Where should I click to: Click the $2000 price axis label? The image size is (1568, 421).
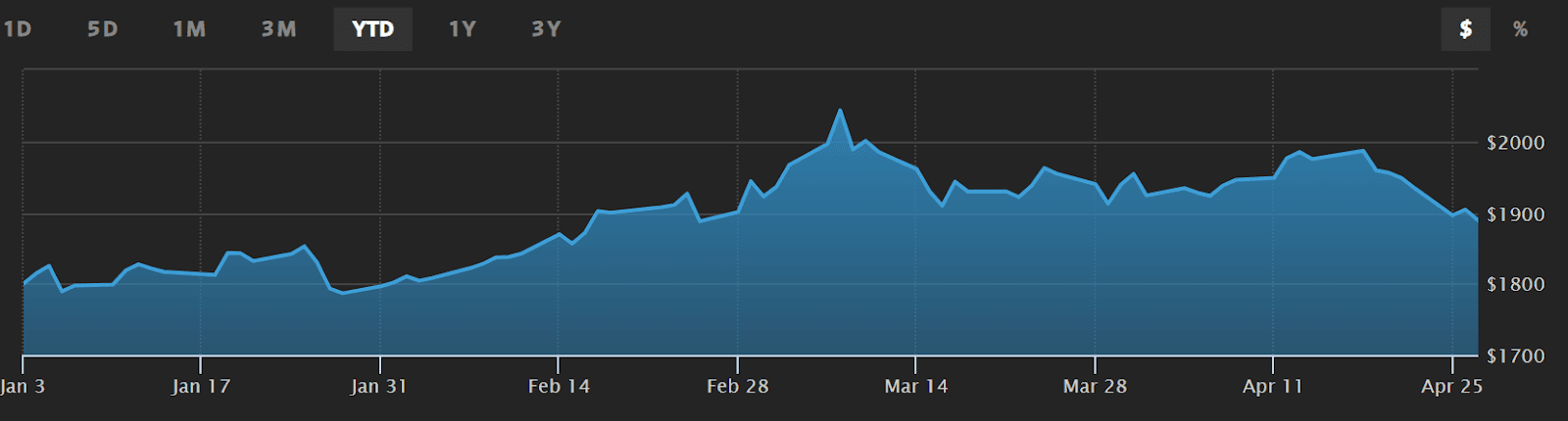[x=1516, y=143]
